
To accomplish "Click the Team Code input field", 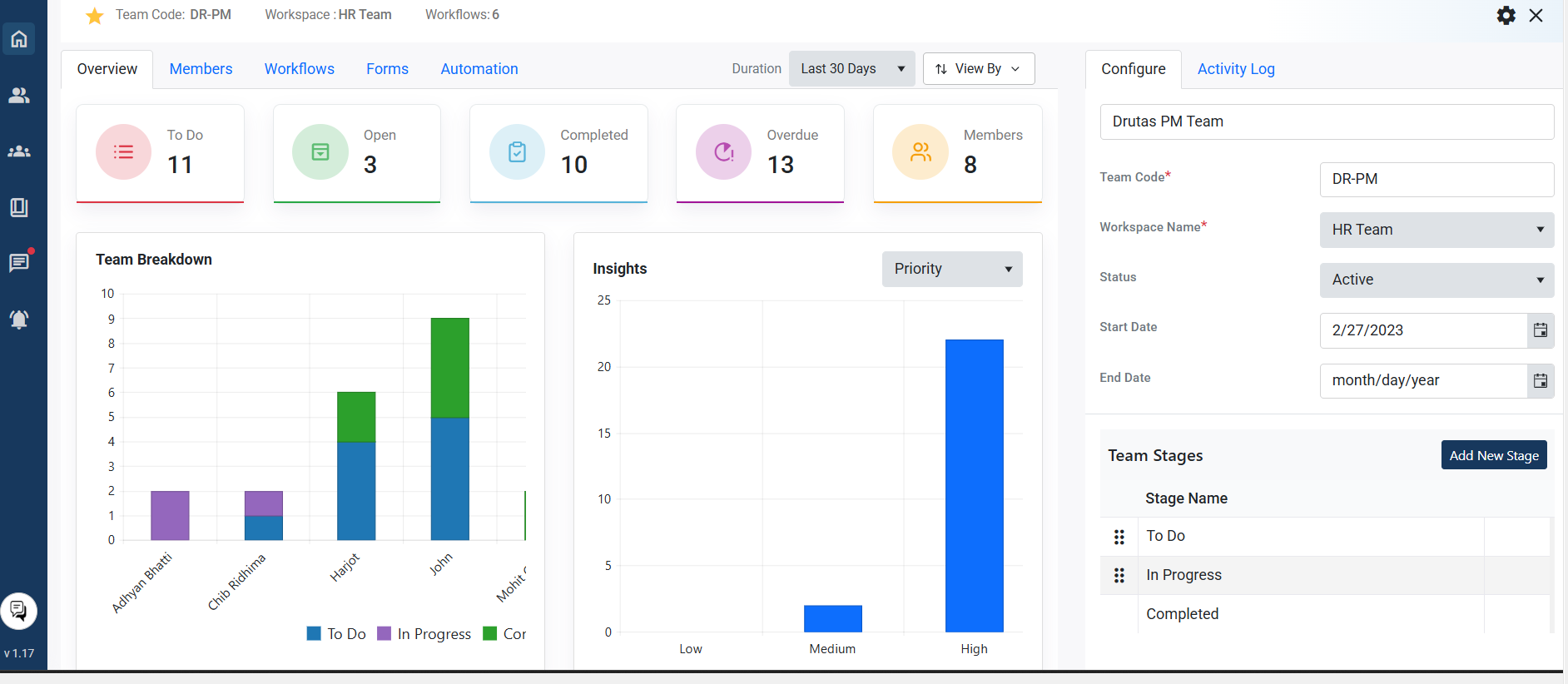I will pyautogui.click(x=1436, y=180).
